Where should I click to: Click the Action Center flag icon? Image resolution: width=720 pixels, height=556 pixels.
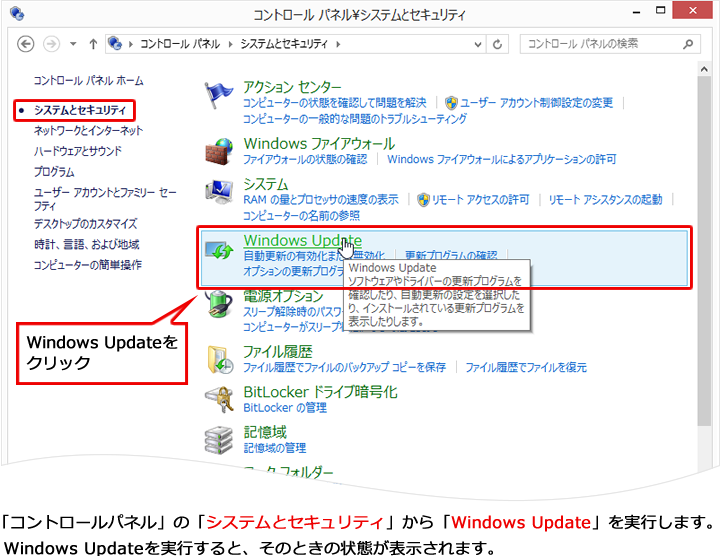pos(218,95)
